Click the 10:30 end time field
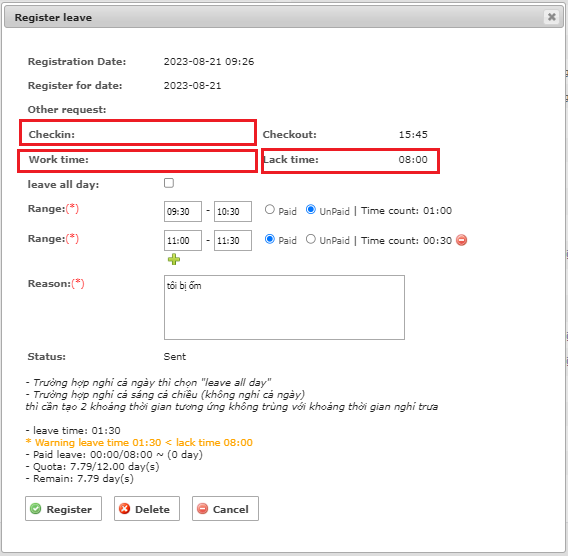 [233, 212]
